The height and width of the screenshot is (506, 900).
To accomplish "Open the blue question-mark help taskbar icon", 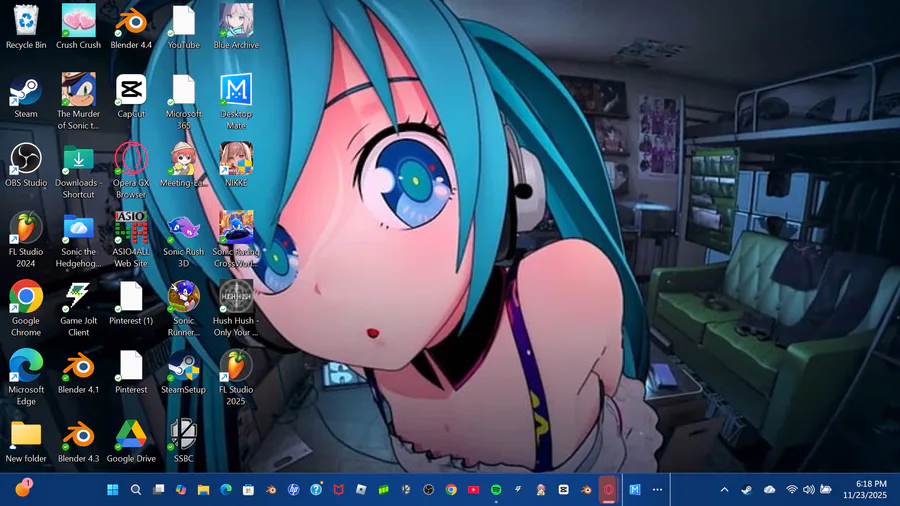I will click(316, 489).
